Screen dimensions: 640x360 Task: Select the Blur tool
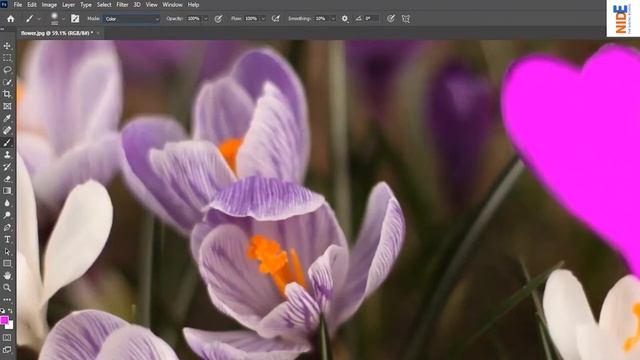tap(7, 203)
